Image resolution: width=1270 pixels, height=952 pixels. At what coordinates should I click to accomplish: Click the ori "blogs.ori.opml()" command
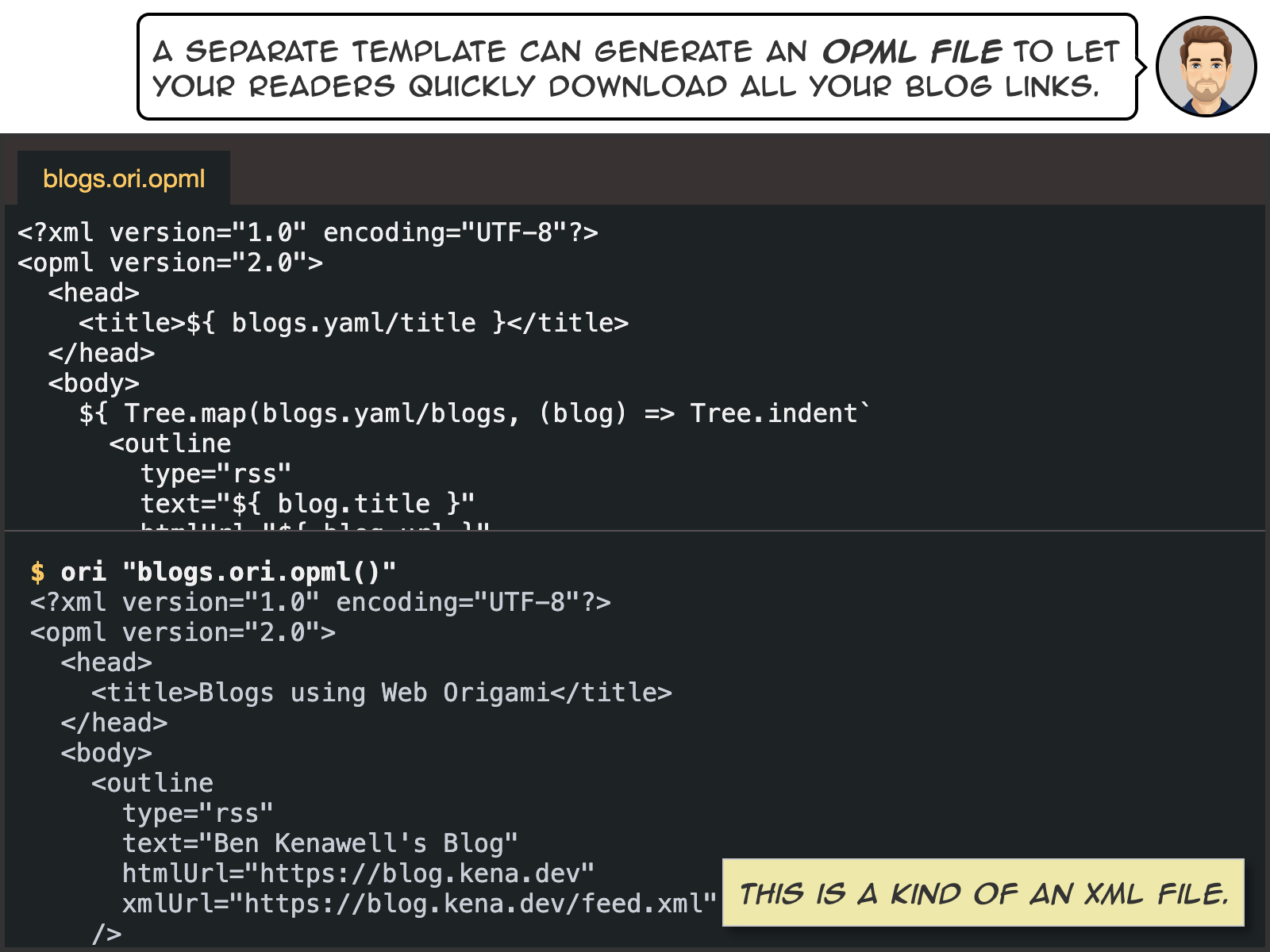click(229, 572)
